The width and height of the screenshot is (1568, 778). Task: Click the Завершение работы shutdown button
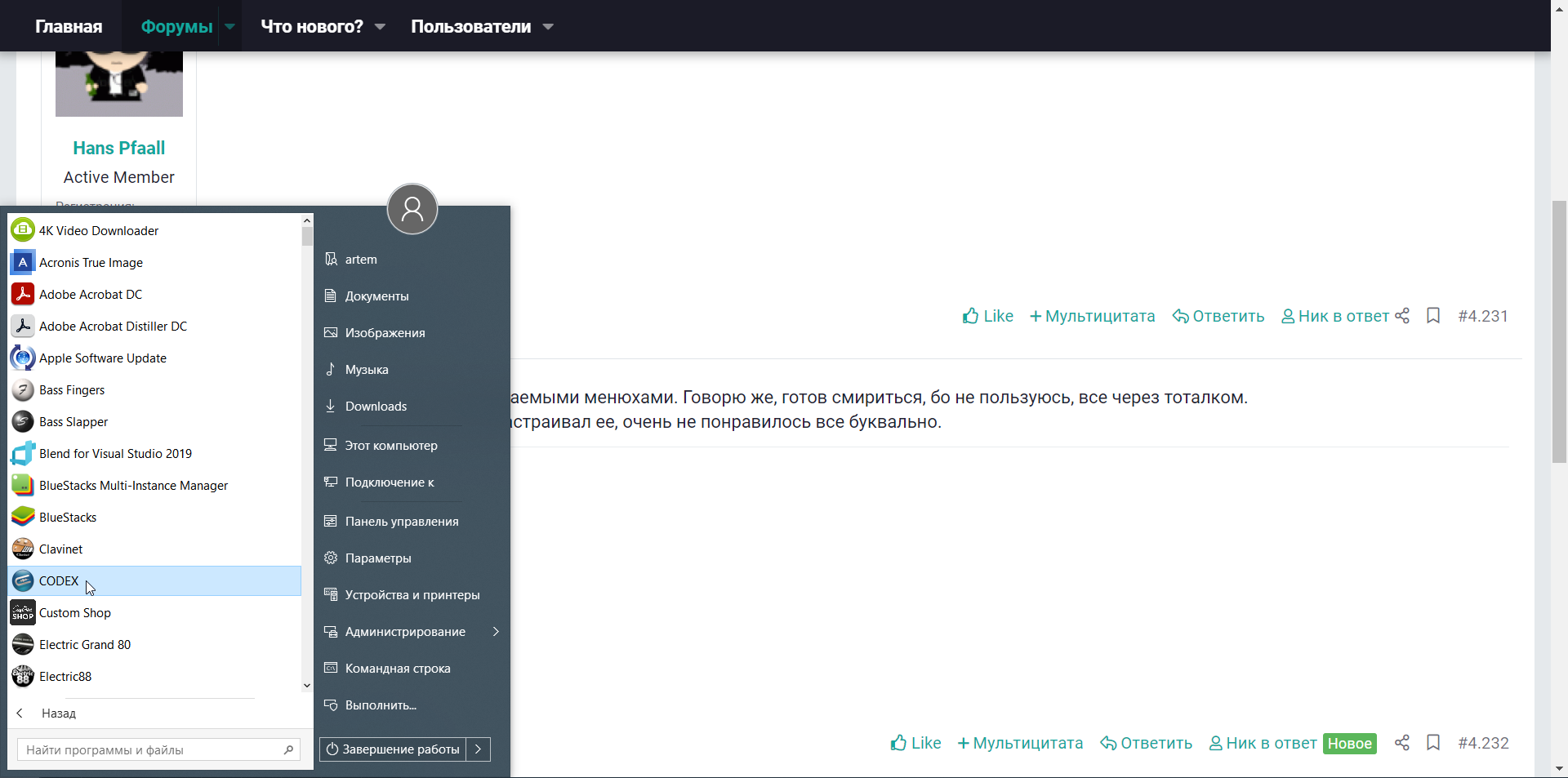(393, 749)
